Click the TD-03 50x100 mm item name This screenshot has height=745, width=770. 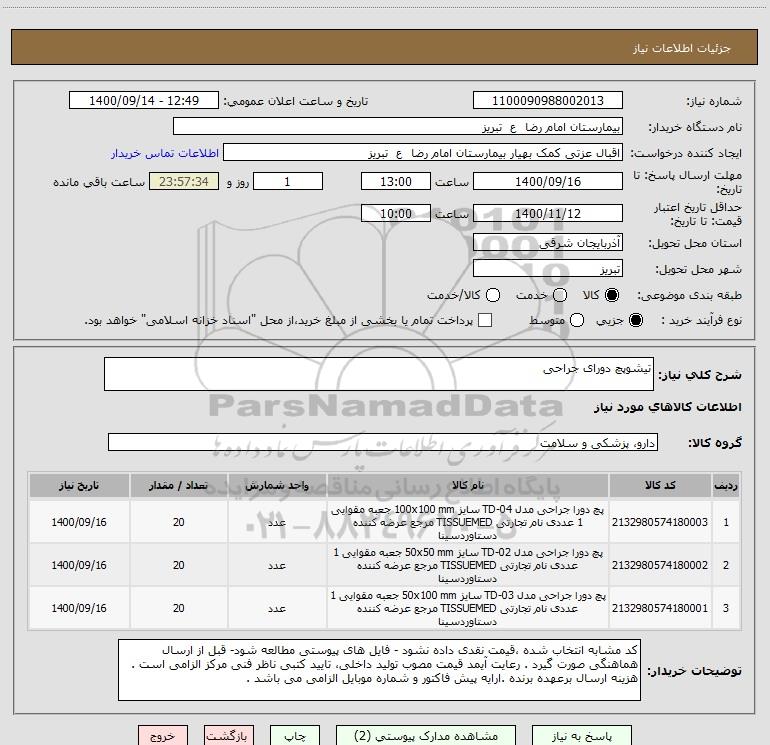(x=468, y=608)
